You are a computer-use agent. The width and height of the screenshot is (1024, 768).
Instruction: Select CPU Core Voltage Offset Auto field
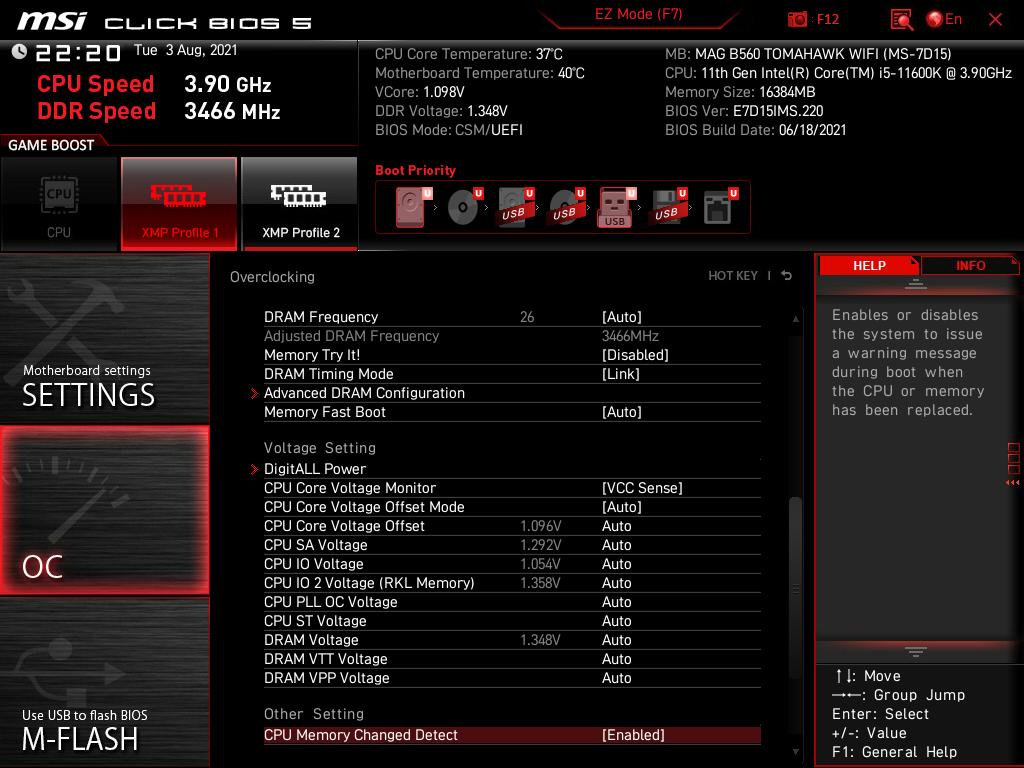tap(616, 526)
